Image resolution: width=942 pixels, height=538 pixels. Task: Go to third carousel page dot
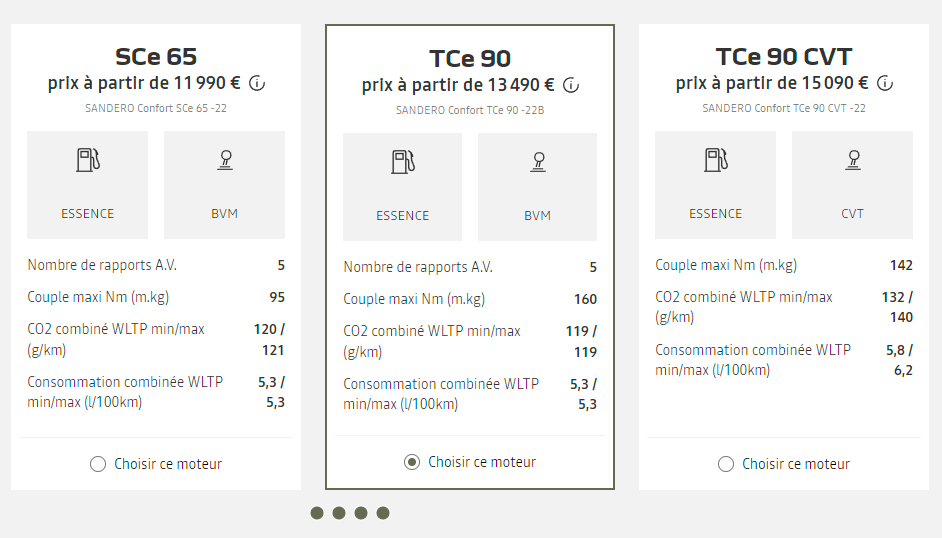[361, 513]
